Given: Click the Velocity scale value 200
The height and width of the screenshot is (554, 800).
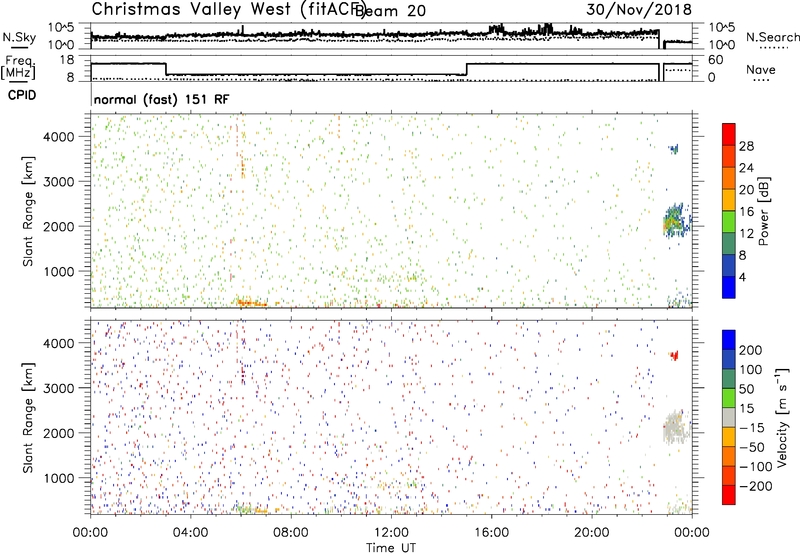Looking at the screenshot, I should pyautogui.click(x=751, y=350).
